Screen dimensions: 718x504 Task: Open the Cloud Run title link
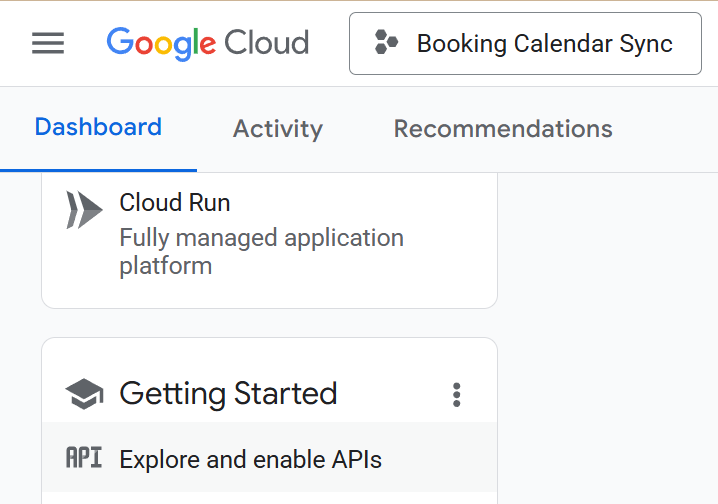coord(175,203)
